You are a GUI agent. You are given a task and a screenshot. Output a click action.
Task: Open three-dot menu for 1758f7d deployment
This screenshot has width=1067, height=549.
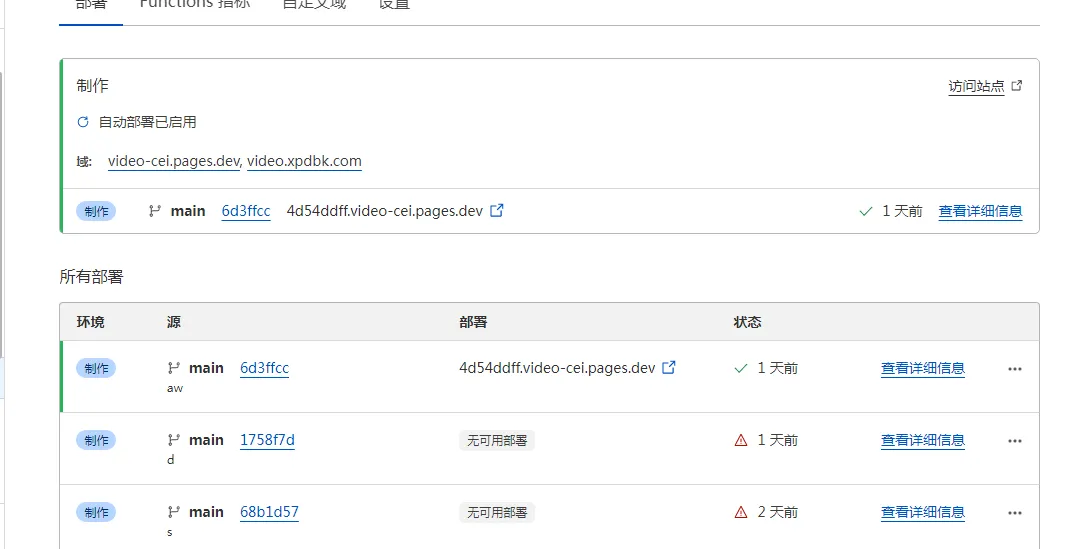pos(1015,441)
